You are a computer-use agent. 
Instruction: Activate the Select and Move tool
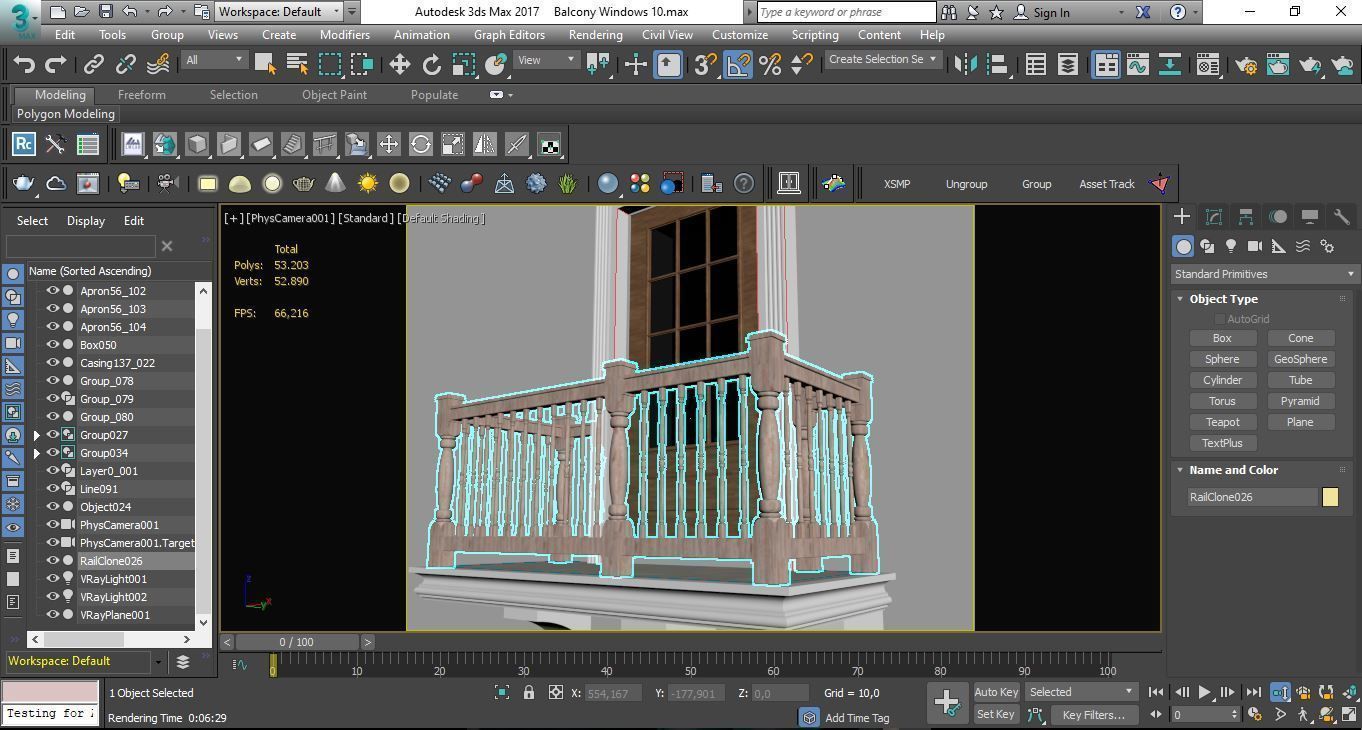point(399,64)
